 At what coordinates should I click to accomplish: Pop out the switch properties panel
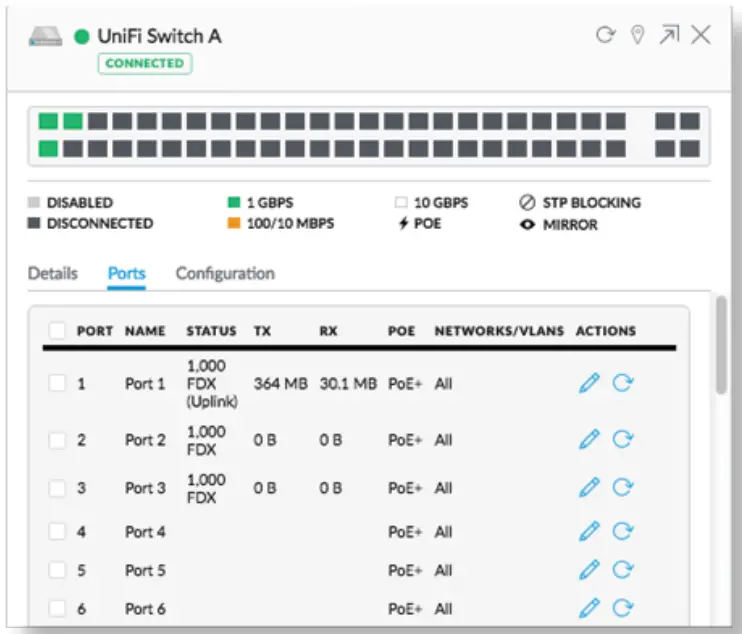click(669, 35)
